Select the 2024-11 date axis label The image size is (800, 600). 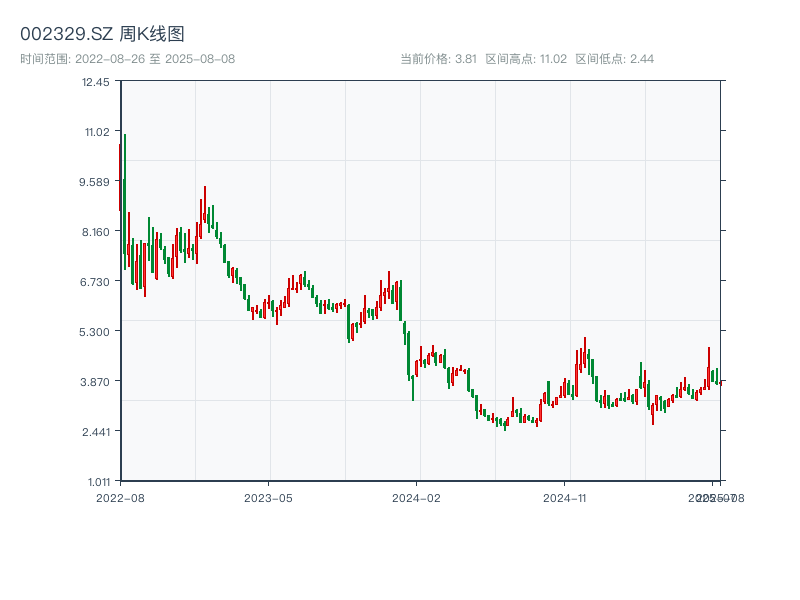(x=566, y=497)
